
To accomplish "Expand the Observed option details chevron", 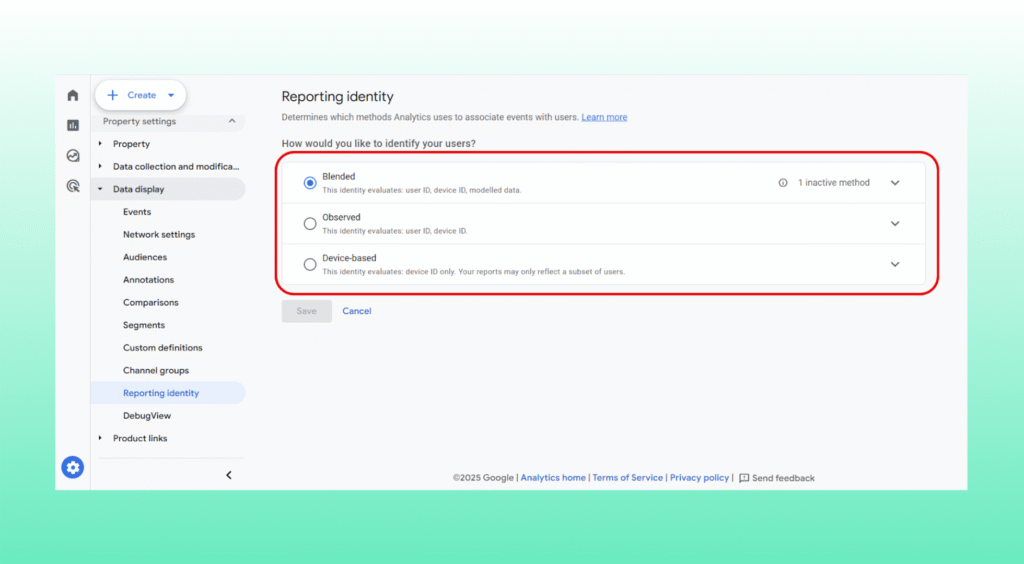I will point(895,223).
